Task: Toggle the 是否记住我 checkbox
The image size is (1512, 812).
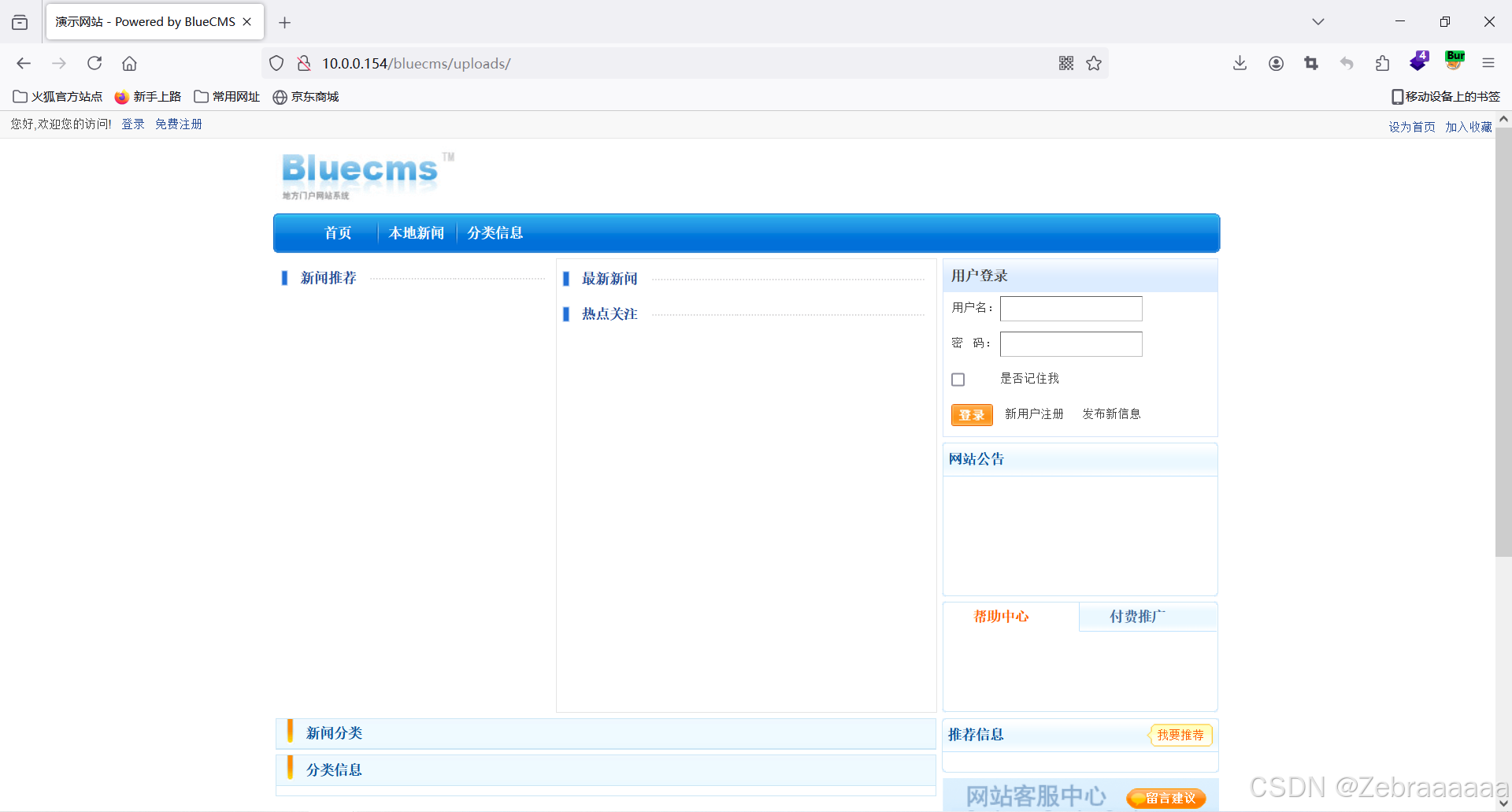Action: coord(958,380)
